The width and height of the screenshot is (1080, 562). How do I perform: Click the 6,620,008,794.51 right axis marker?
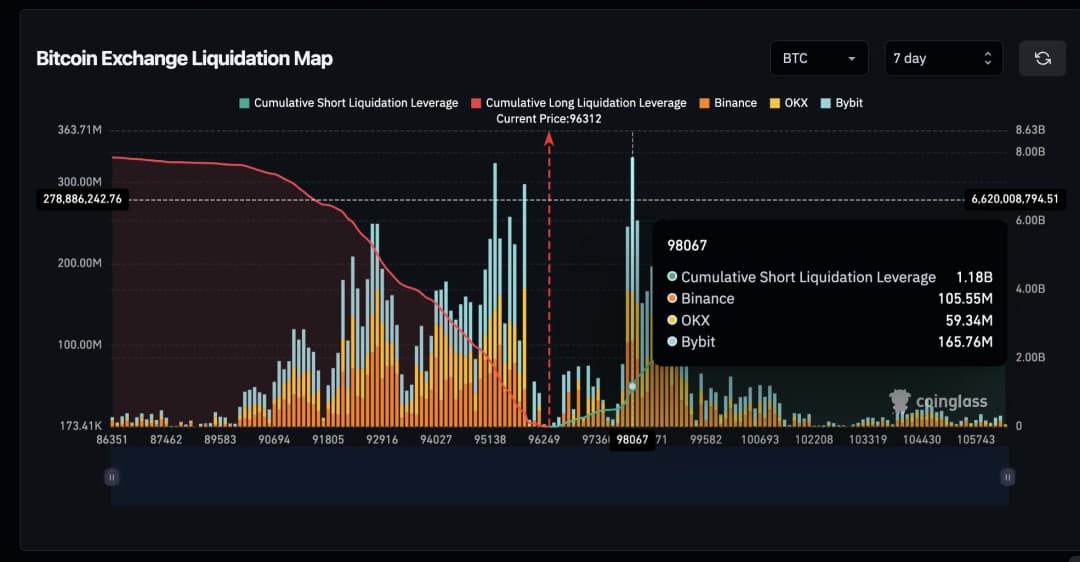[1013, 199]
